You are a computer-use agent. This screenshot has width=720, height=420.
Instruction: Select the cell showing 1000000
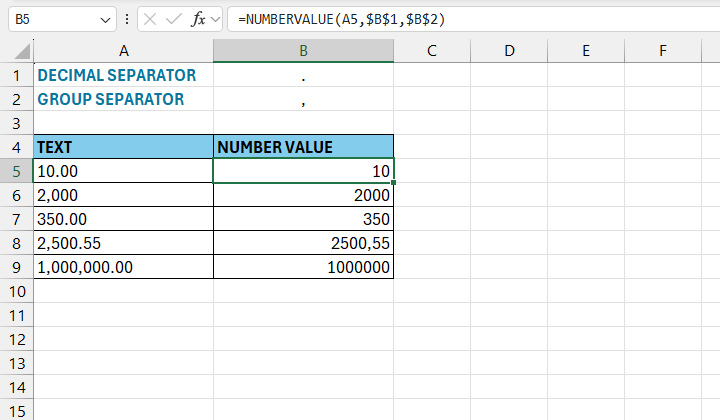coord(303,267)
